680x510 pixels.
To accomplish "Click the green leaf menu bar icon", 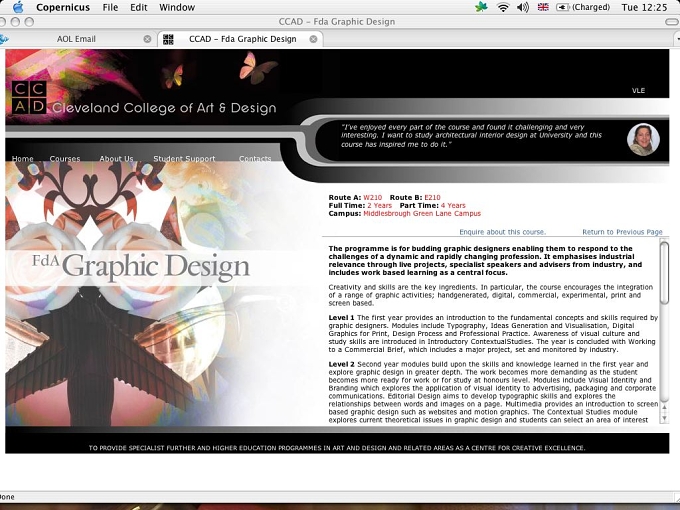I will 481,7.
